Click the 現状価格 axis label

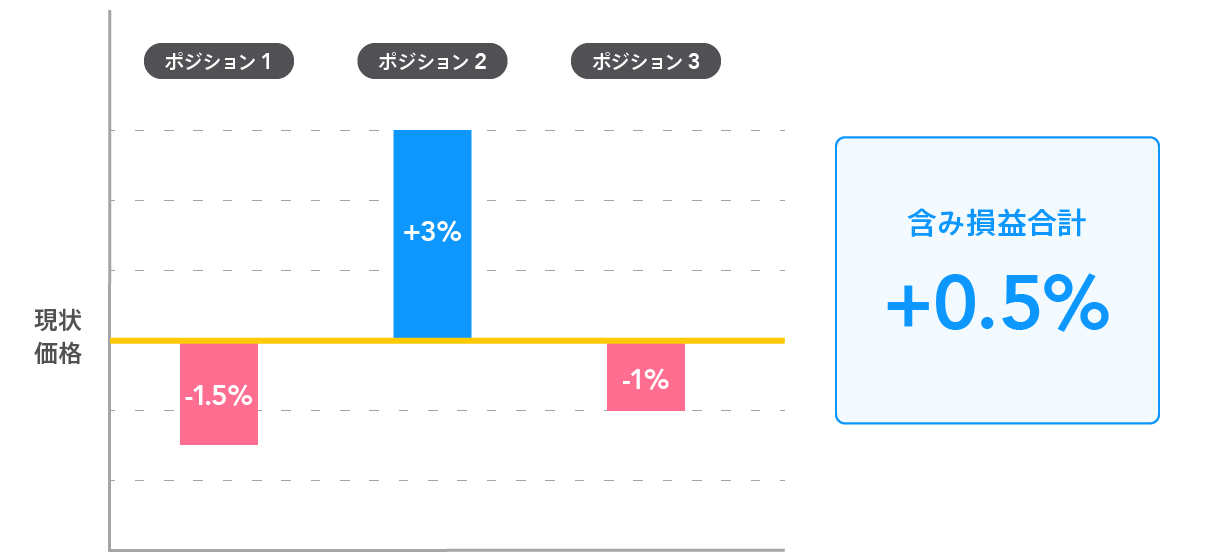(x=58, y=337)
